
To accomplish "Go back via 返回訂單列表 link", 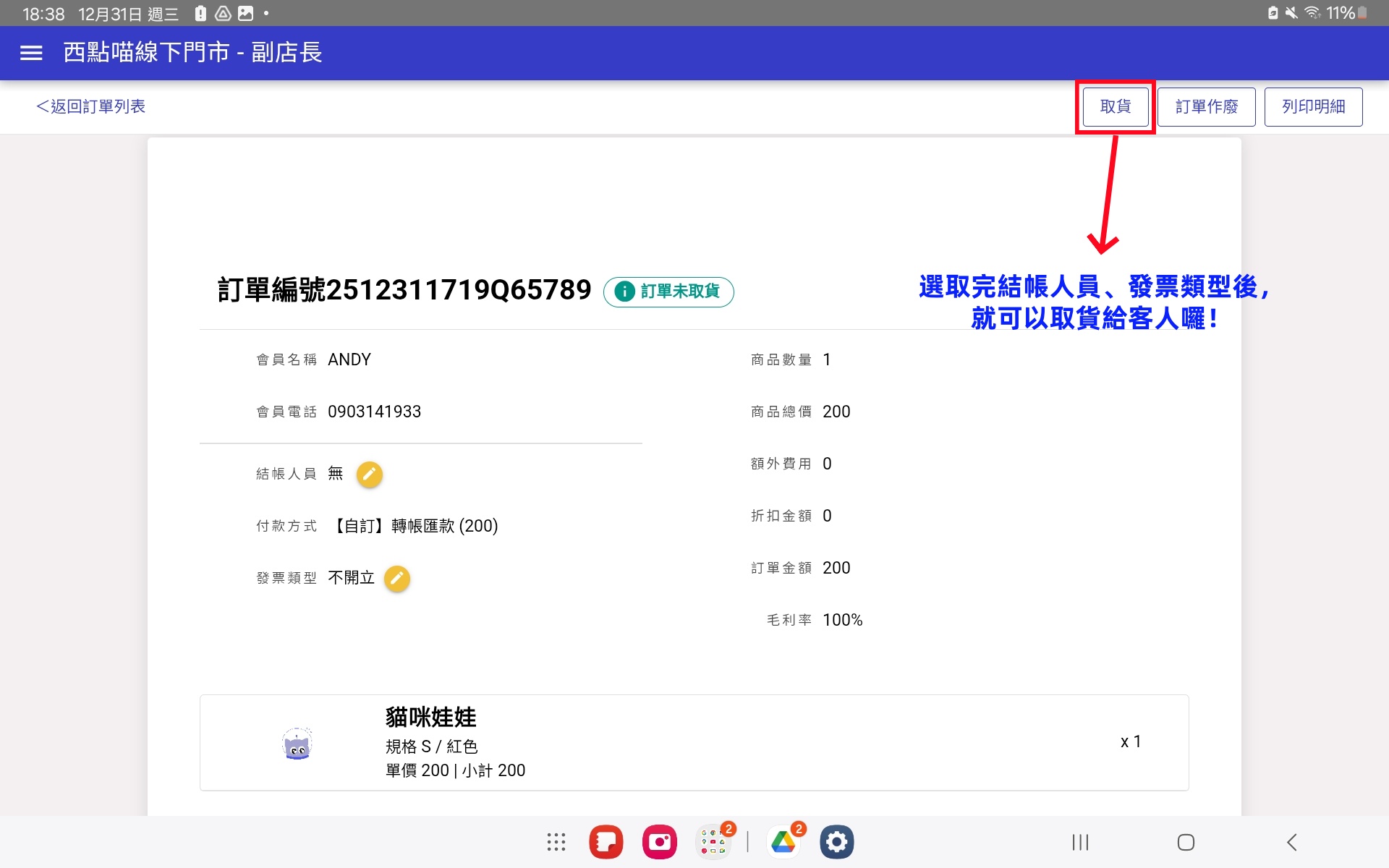I will [x=91, y=106].
